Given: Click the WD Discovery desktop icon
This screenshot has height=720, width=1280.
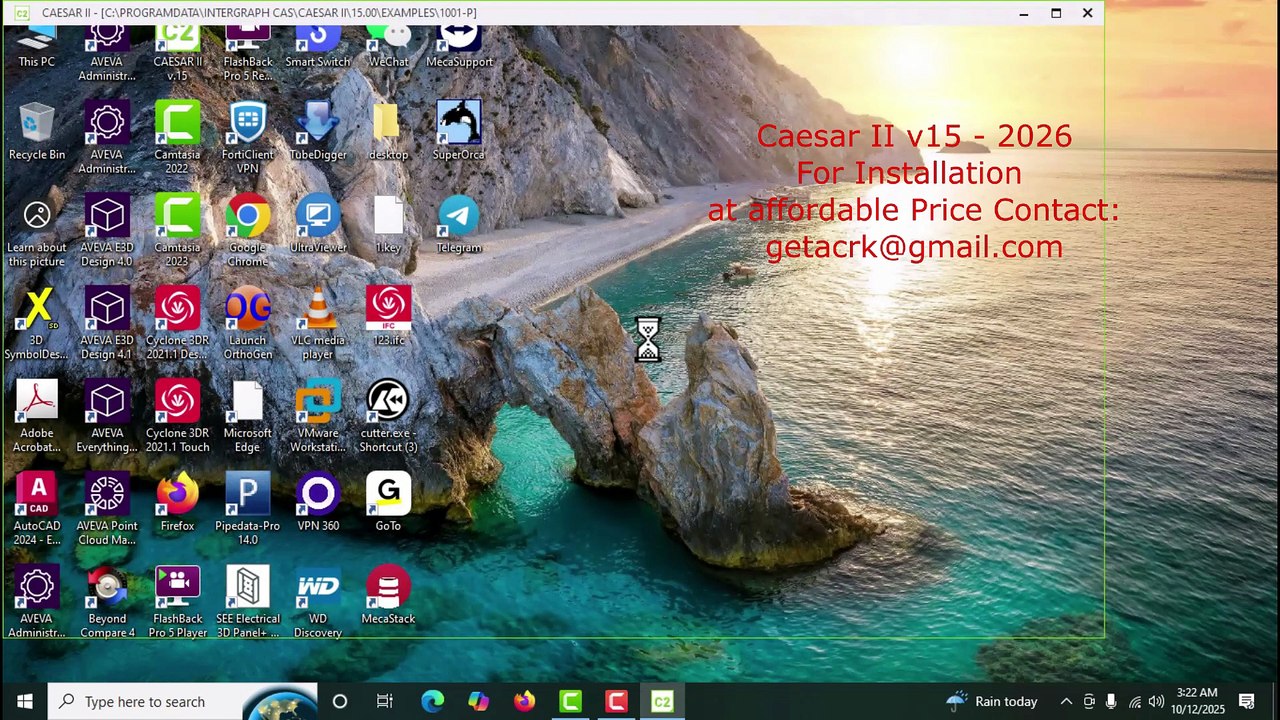Looking at the screenshot, I should click(318, 603).
